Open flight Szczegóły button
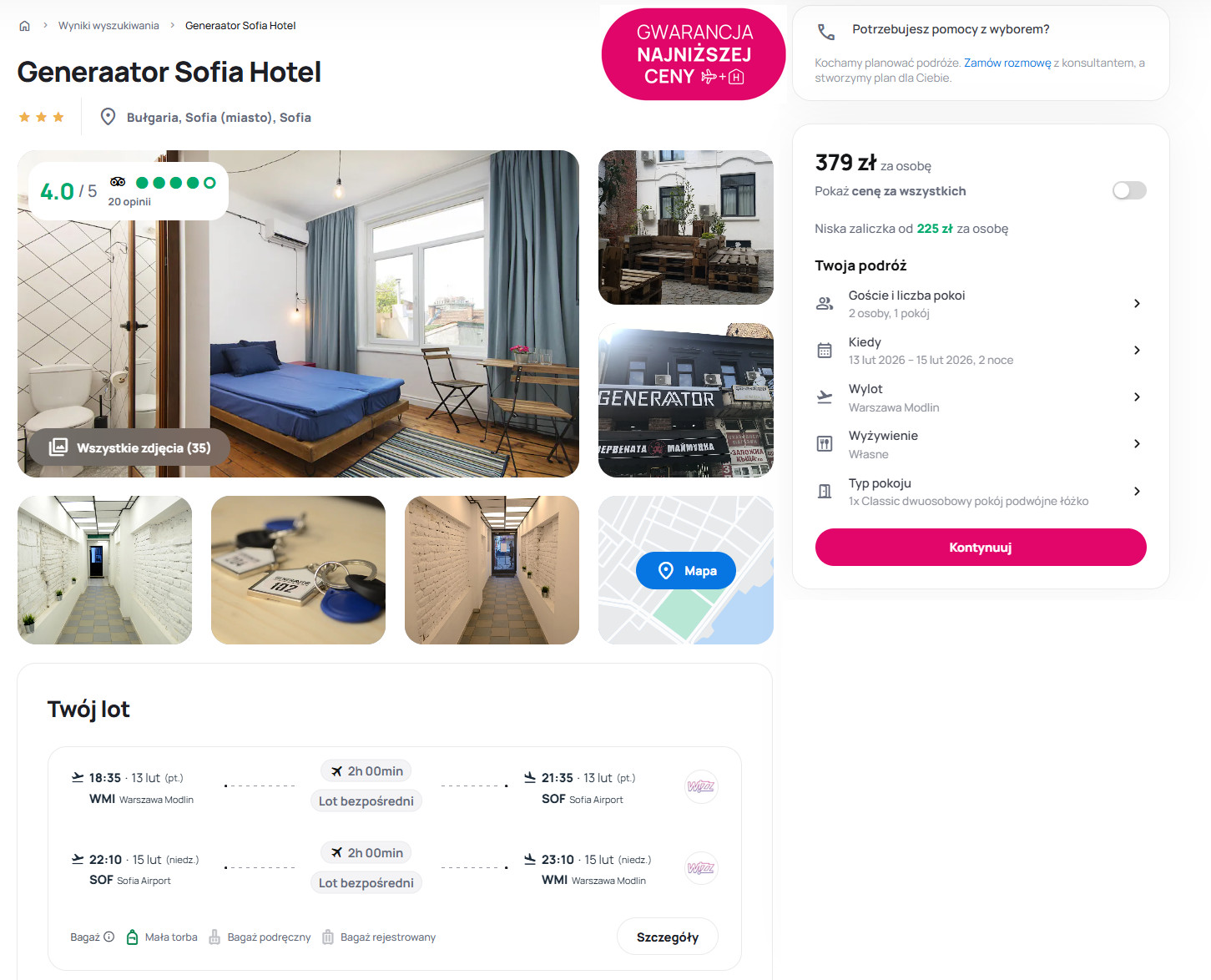 (x=668, y=937)
